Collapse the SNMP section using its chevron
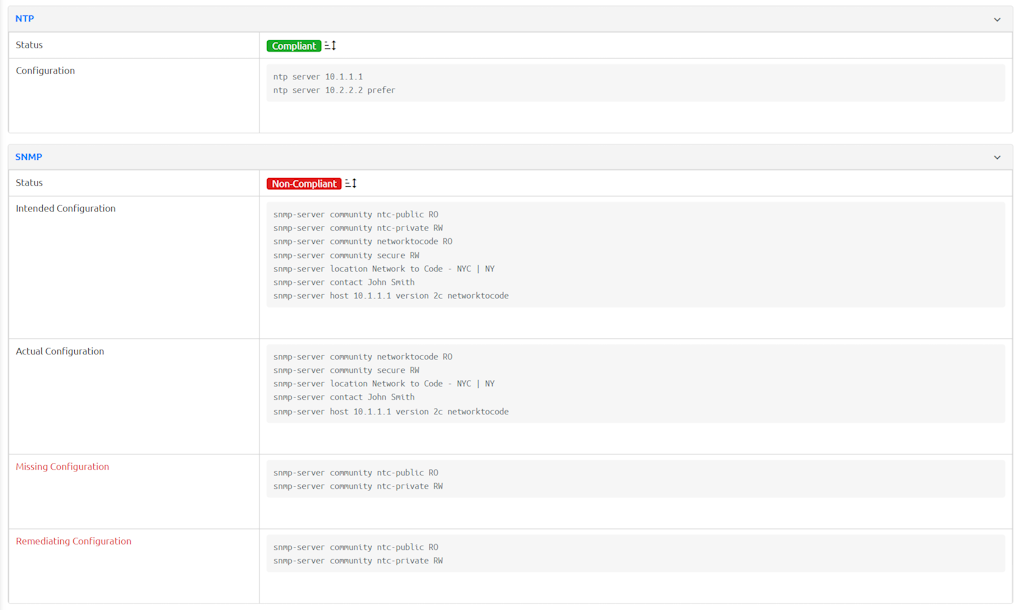 pyautogui.click(x=996, y=157)
